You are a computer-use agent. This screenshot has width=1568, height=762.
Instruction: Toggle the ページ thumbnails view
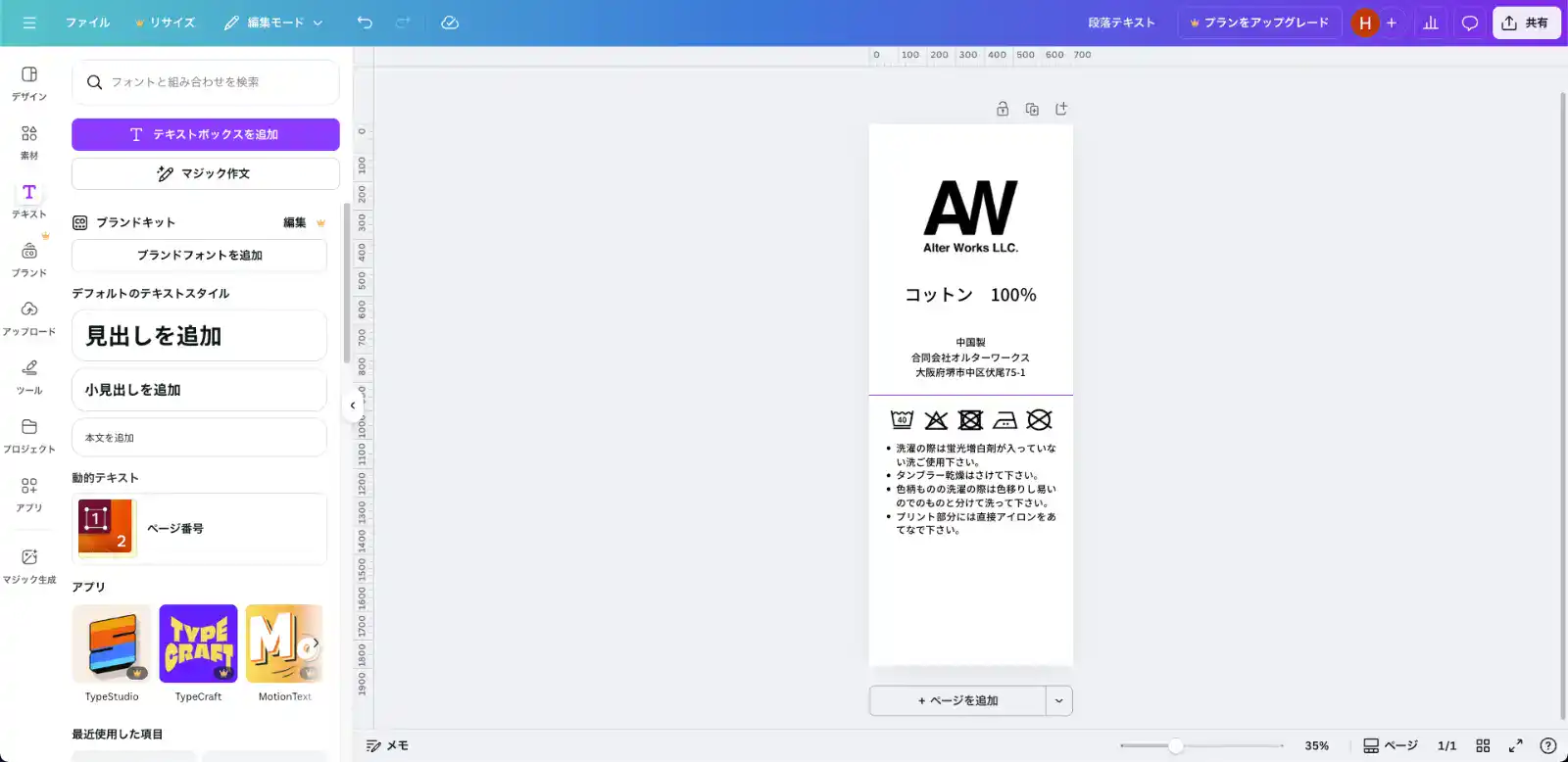pos(1391,745)
